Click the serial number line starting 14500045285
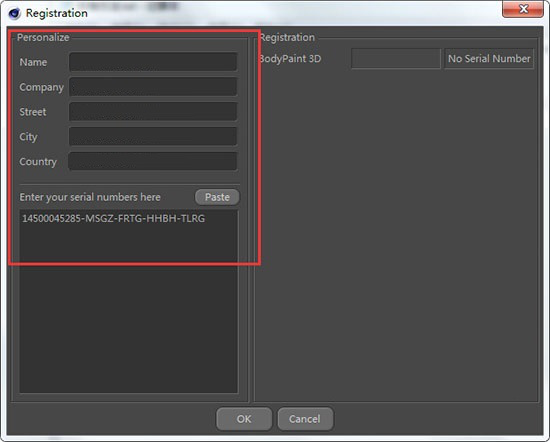Viewport: 550px width, 442px height. (113, 219)
